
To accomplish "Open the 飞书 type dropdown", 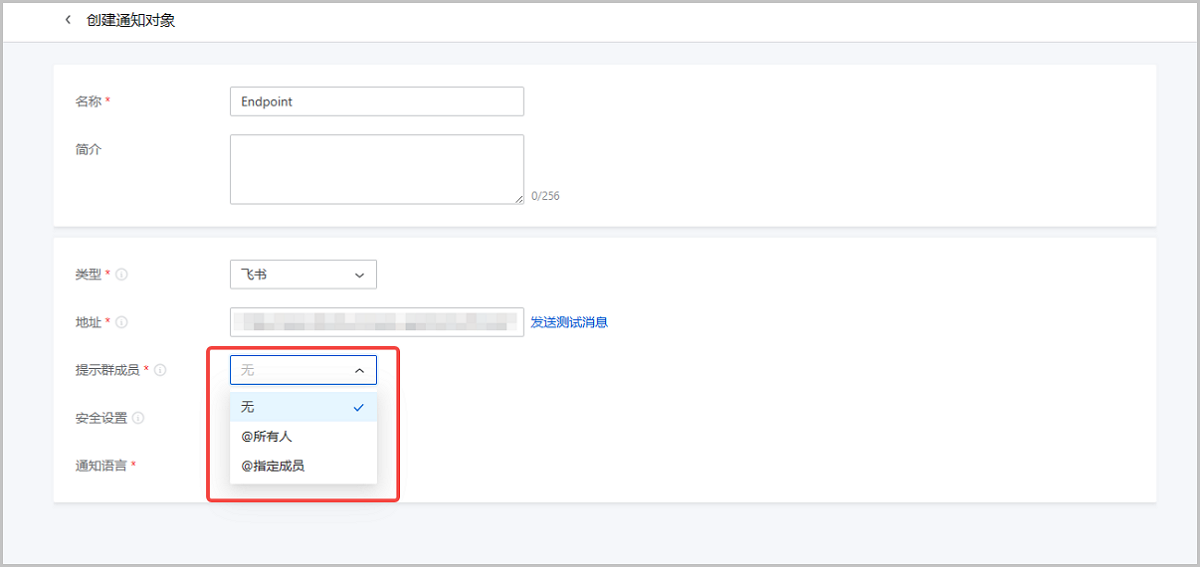I will point(302,274).
